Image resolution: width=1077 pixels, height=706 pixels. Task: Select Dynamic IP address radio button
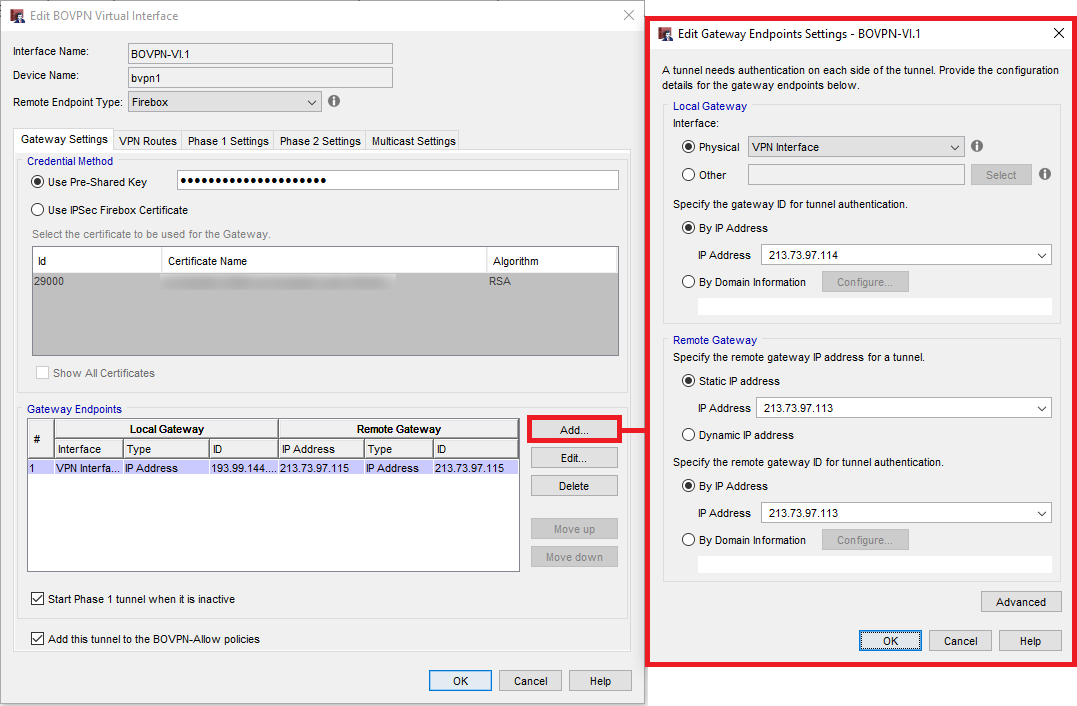(688, 435)
